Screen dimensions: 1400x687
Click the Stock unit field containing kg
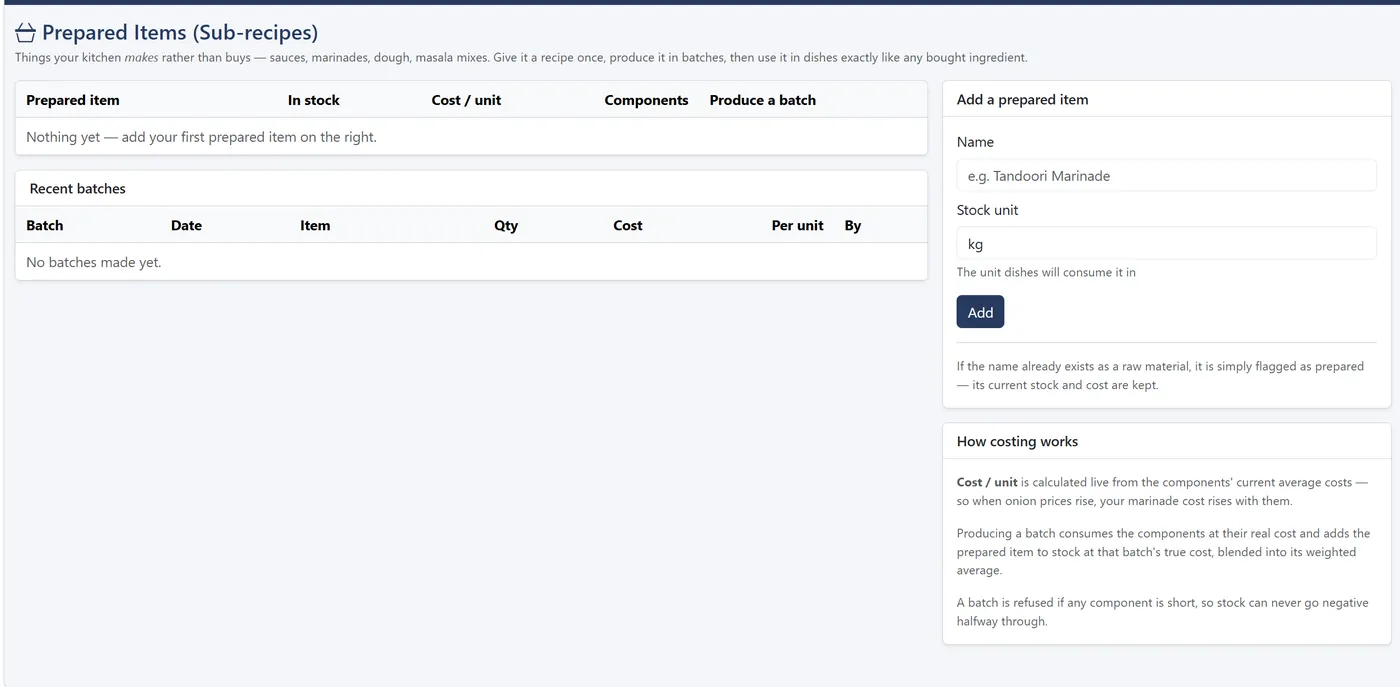[1166, 243]
